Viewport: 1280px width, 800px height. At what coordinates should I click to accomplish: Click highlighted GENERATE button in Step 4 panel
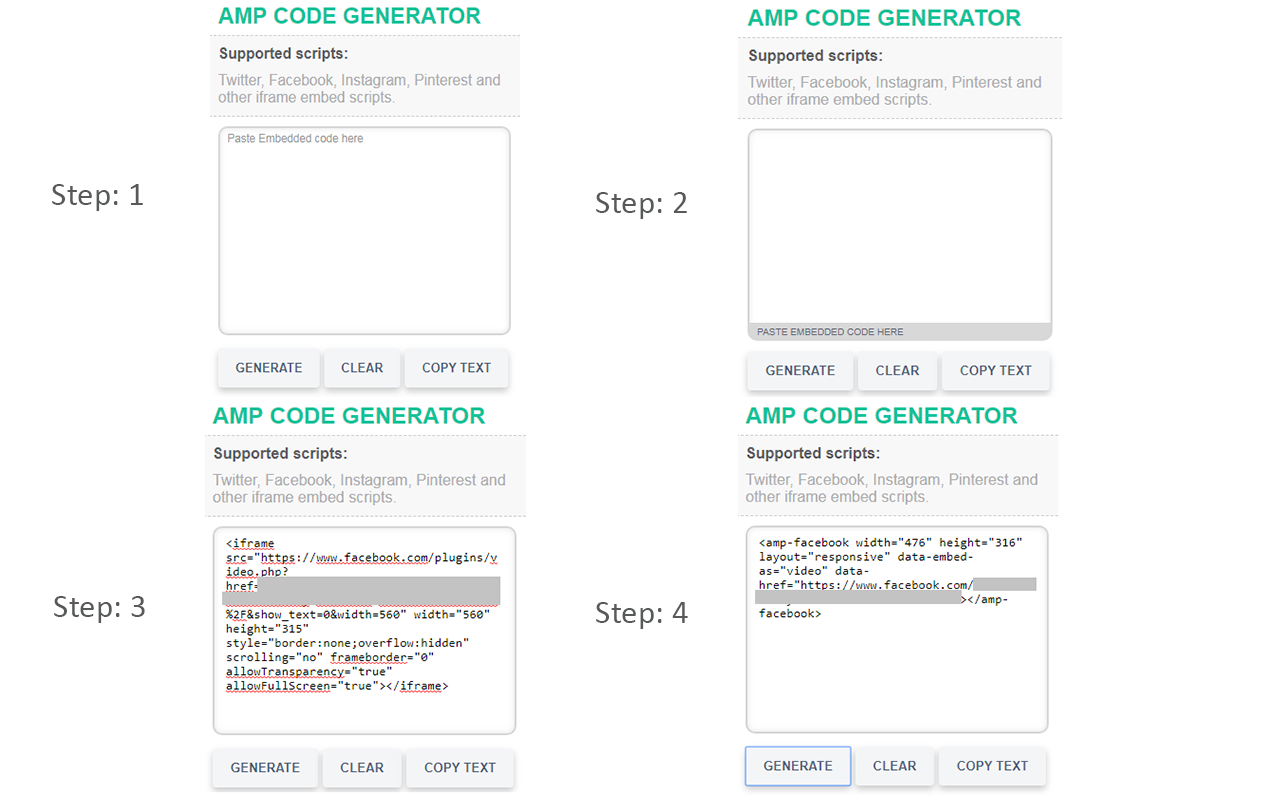(797, 765)
